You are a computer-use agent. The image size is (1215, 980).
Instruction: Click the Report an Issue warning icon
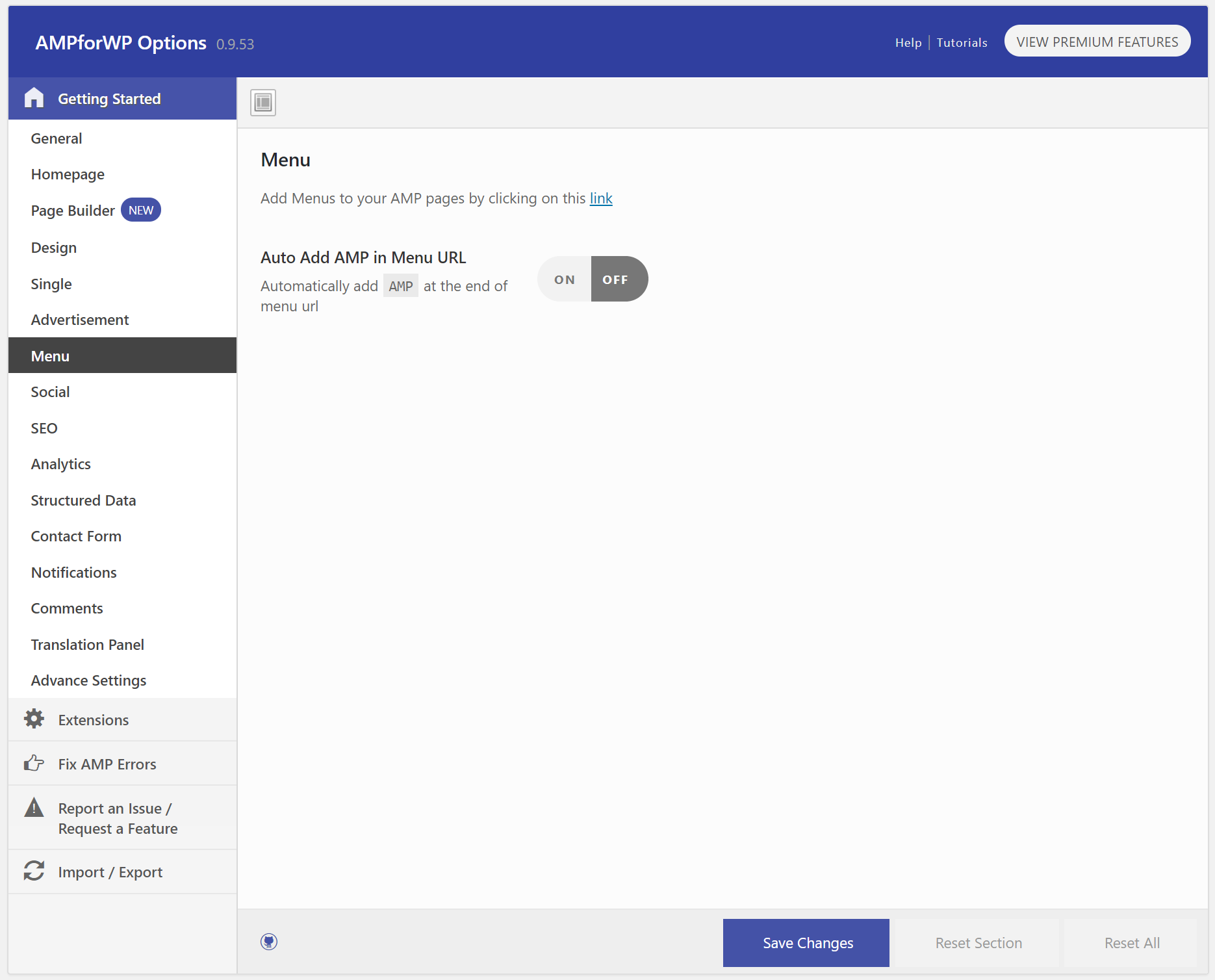point(33,807)
